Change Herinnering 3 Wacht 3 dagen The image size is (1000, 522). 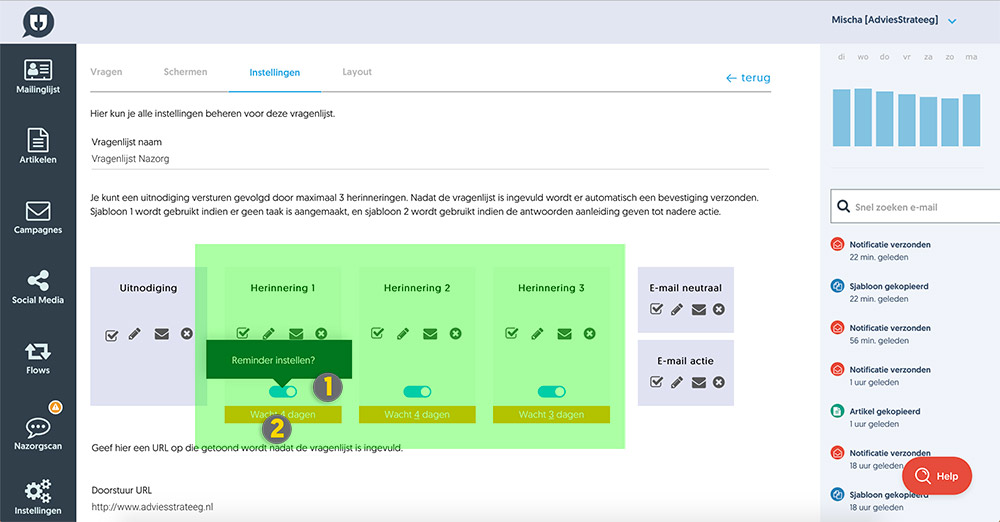[x=552, y=414]
